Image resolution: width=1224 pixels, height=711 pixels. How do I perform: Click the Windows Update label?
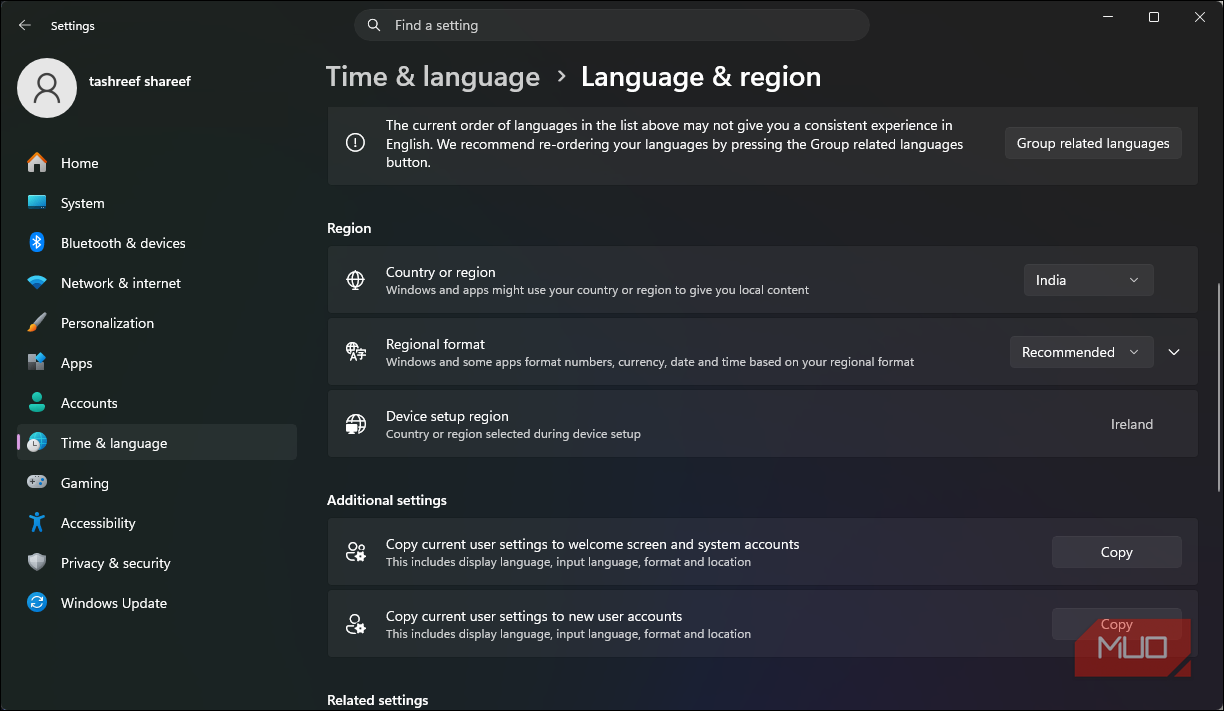[x=114, y=603]
